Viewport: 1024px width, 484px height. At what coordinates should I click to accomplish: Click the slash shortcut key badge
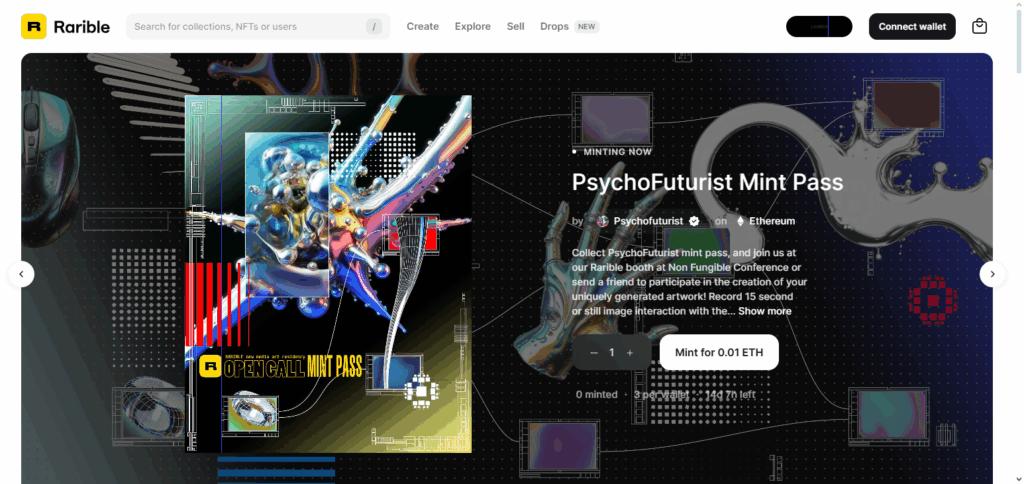coord(374,27)
